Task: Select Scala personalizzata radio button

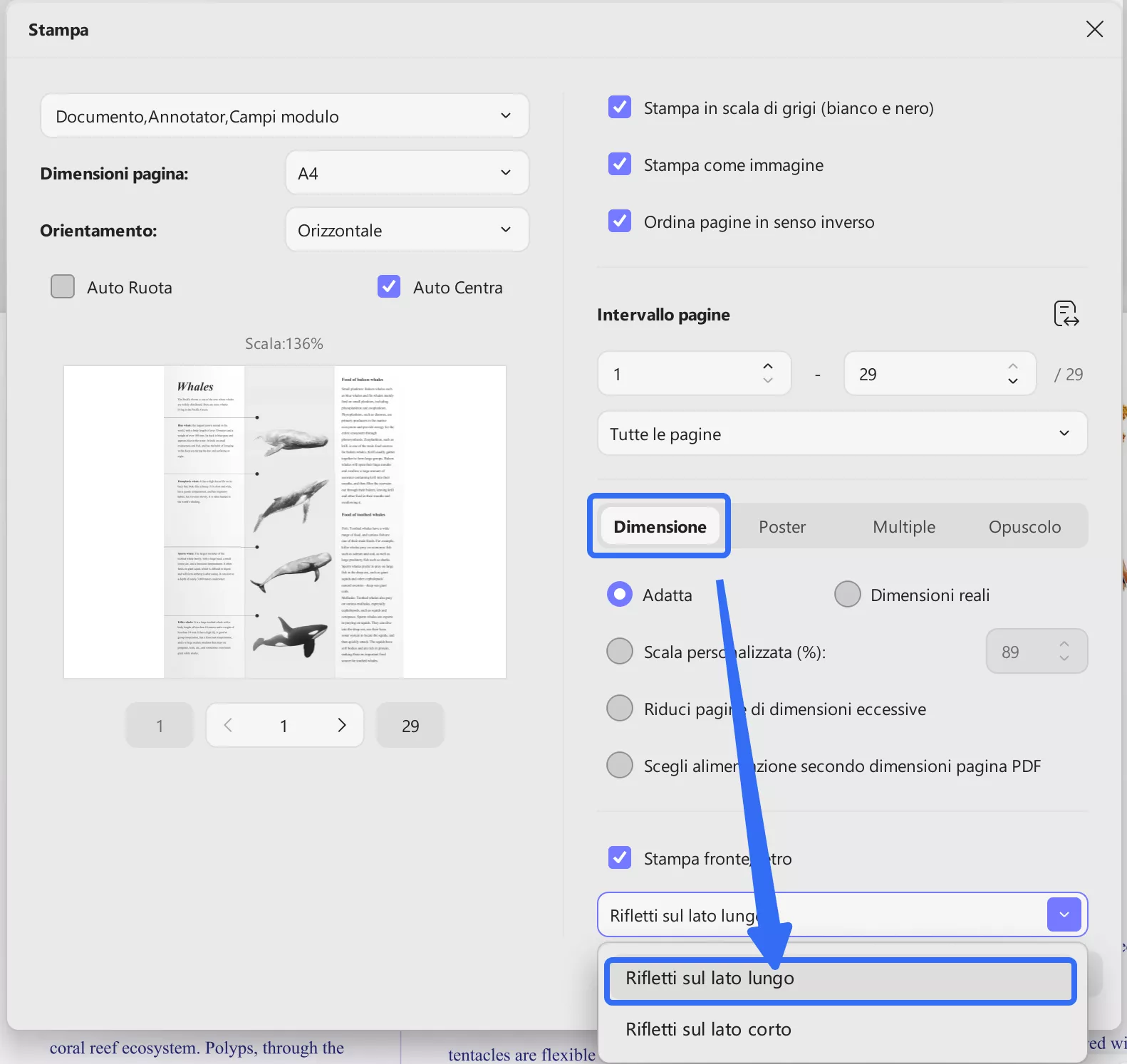Action: (x=620, y=651)
